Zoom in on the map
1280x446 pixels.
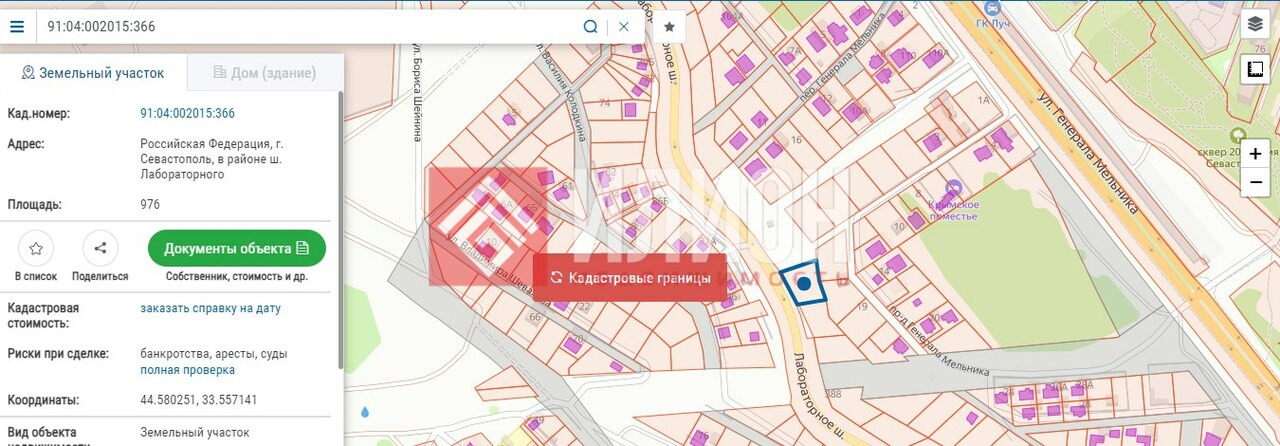tap(1255, 154)
